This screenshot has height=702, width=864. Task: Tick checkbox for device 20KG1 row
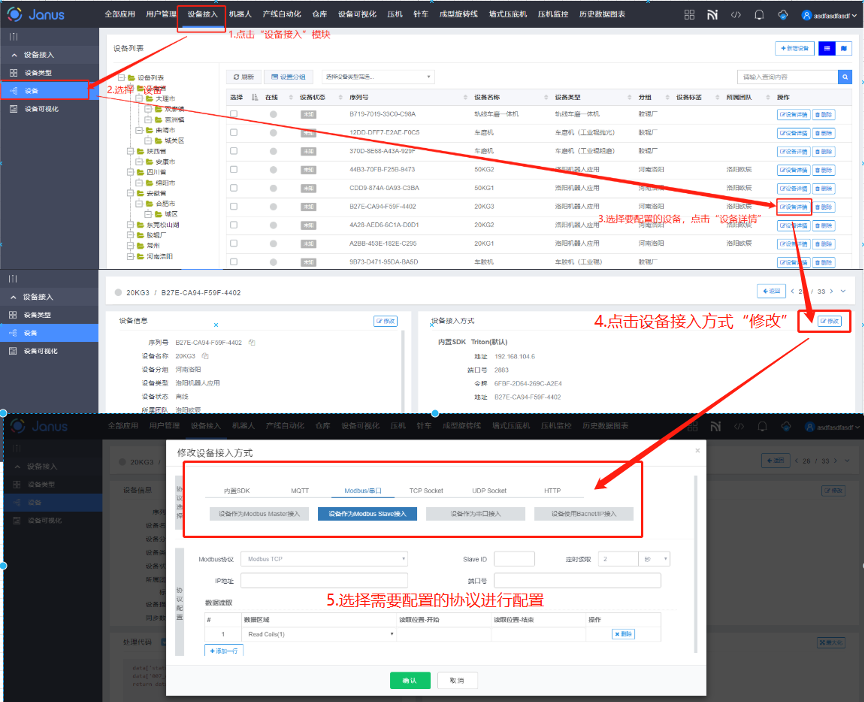pos(234,243)
